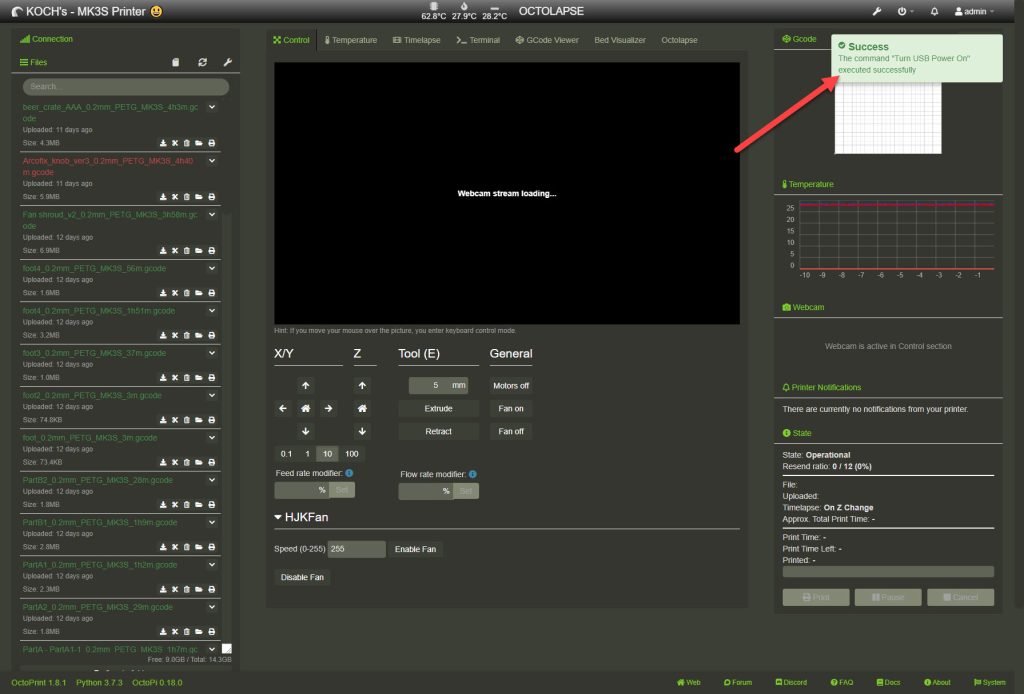
Task: Expand details chevron for beer_crate_AAA file
Action: (212, 107)
